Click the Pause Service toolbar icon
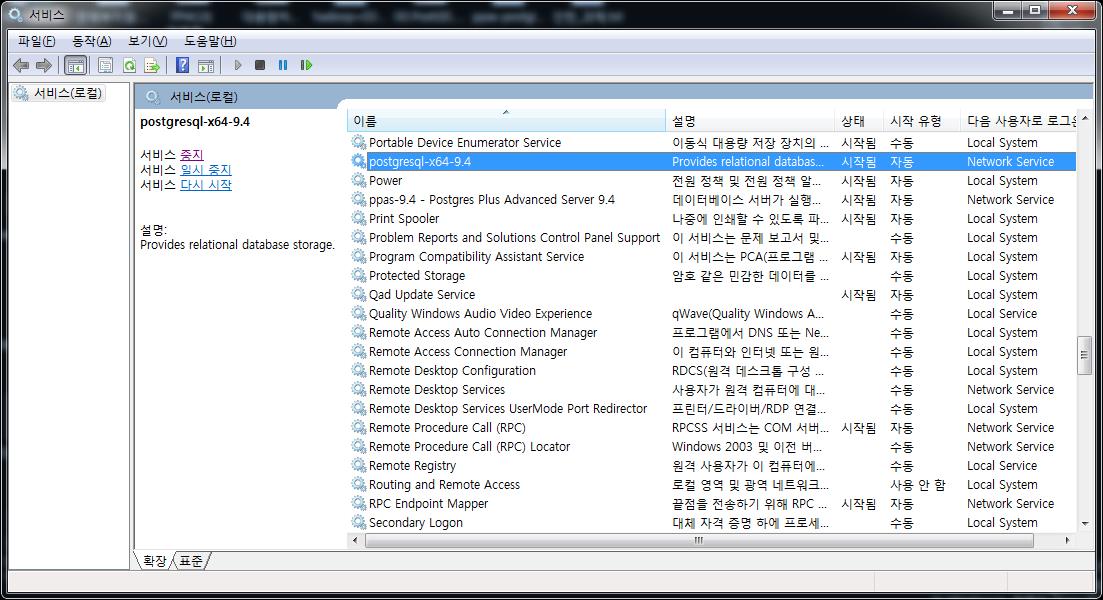Viewport: 1103px width, 600px height. pyautogui.click(x=283, y=65)
